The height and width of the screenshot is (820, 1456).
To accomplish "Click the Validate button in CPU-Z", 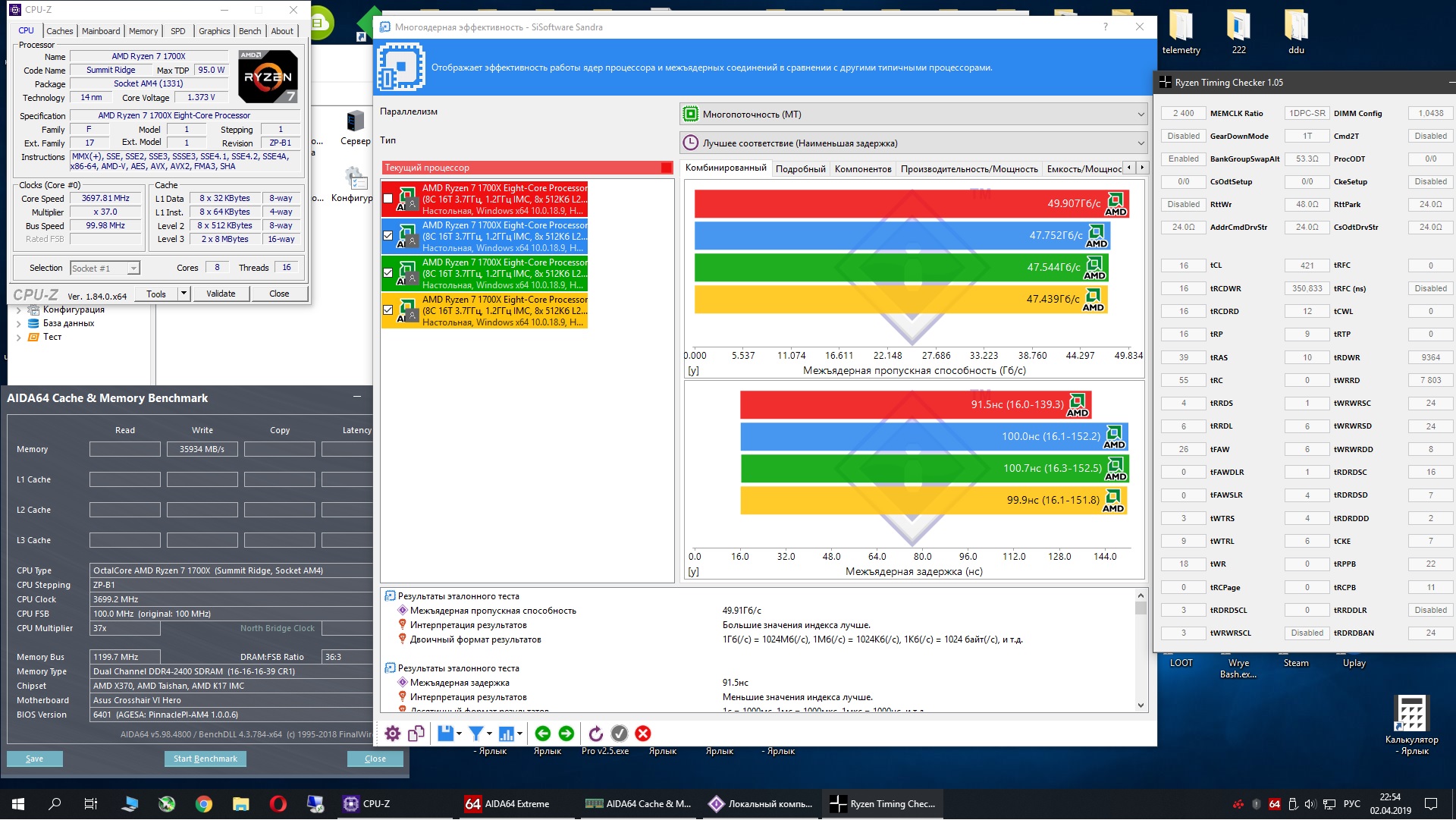I will tap(221, 294).
